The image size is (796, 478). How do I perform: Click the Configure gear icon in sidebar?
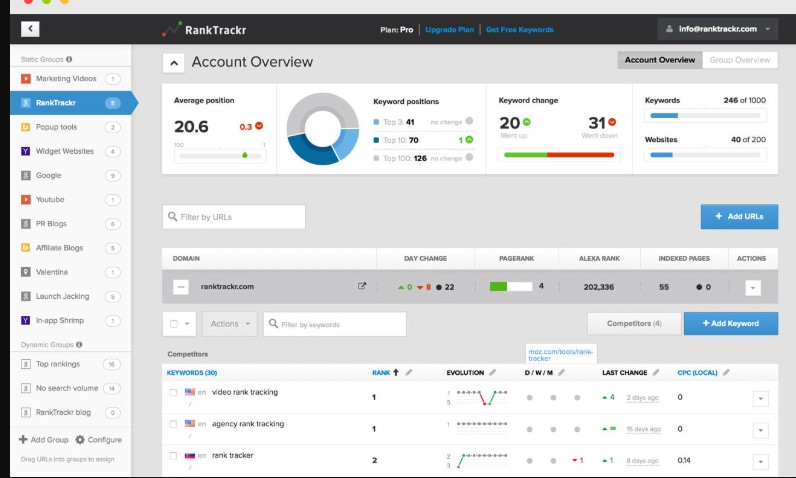(81, 439)
